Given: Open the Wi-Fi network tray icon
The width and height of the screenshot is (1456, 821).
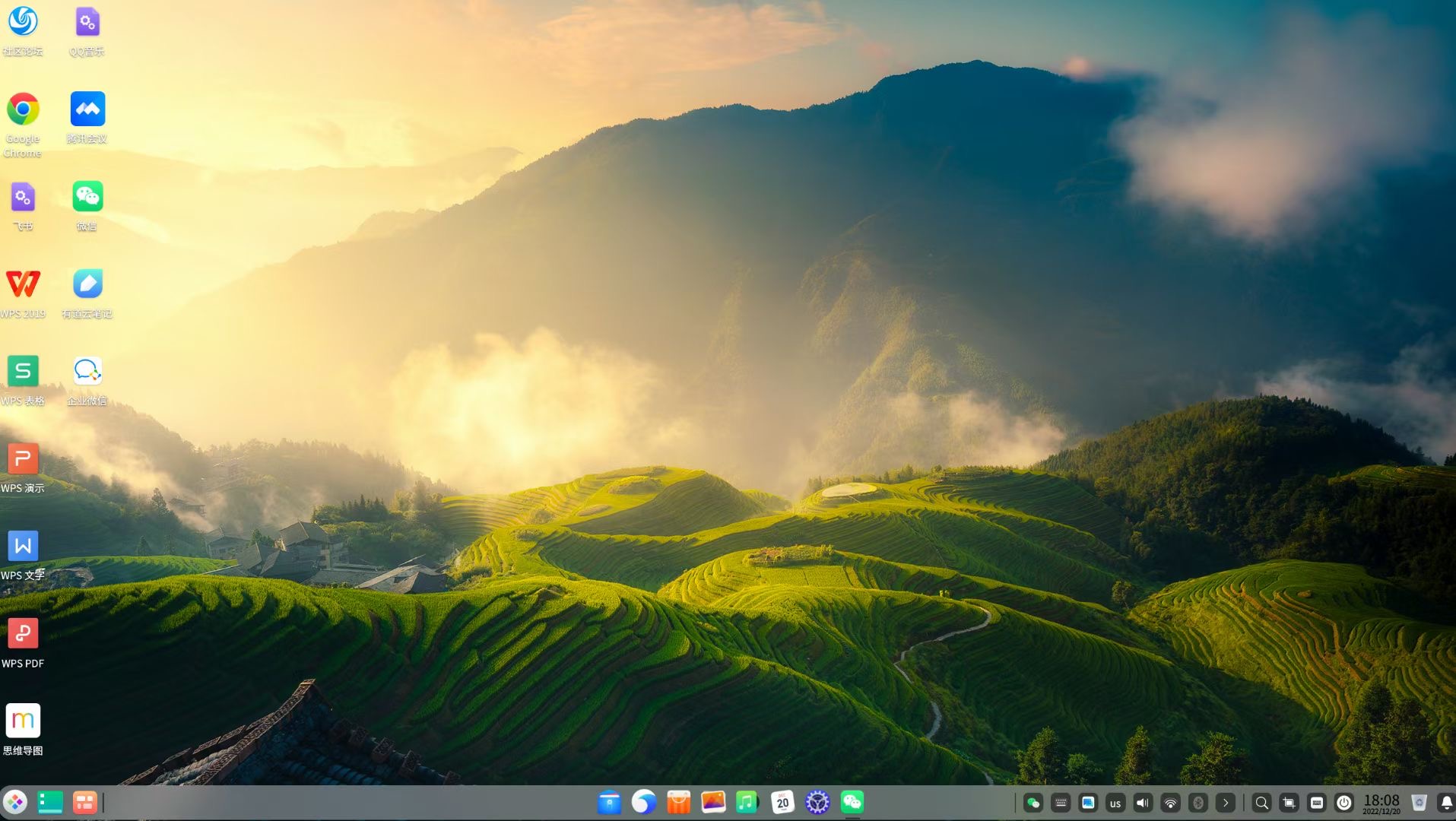Looking at the screenshot, I should [x=1170, y=803].
